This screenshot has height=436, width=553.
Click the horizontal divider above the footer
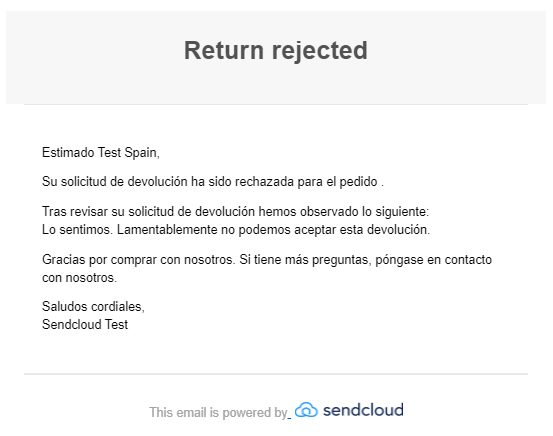(276, 374)
